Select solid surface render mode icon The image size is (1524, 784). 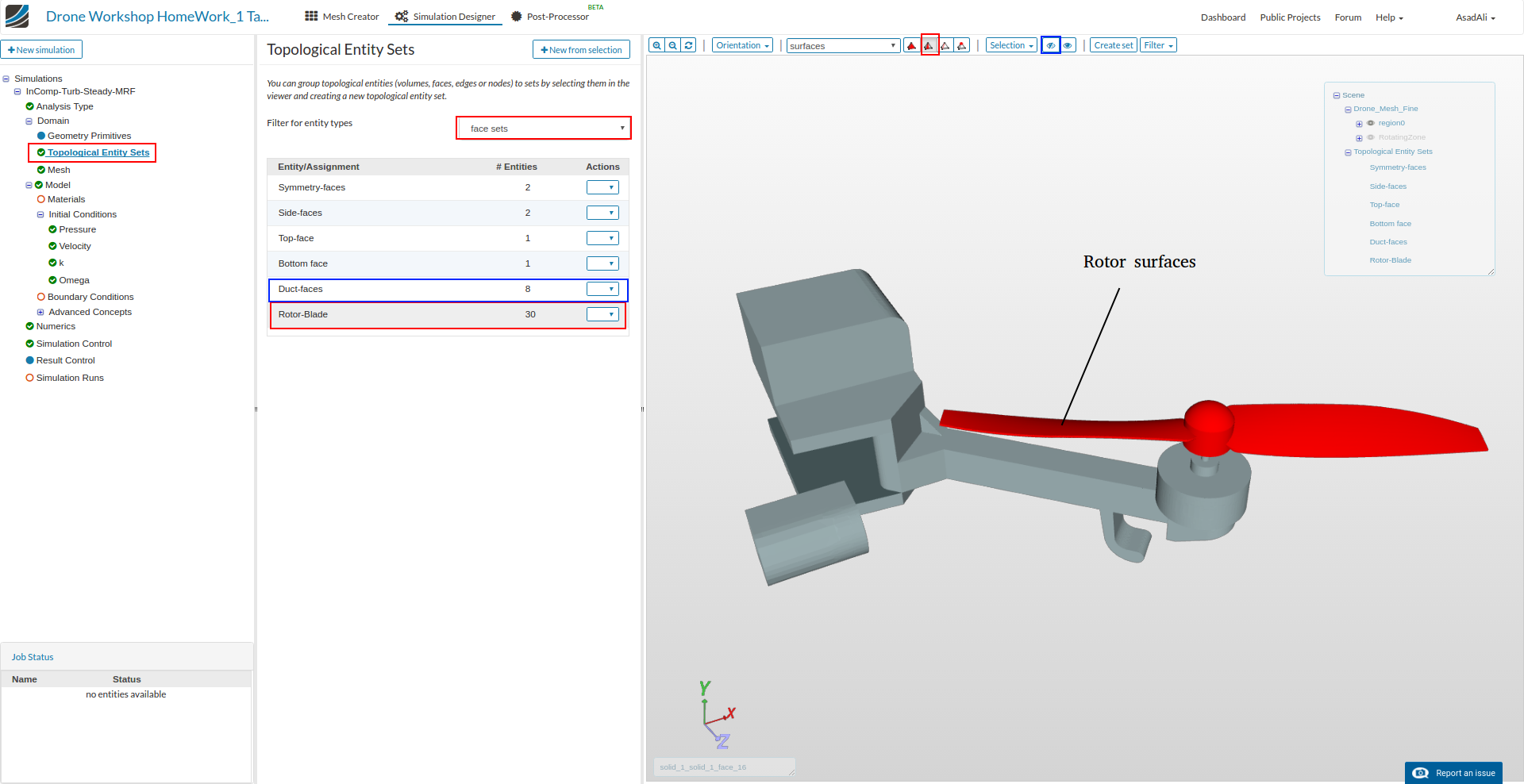[x=911, y=45]
